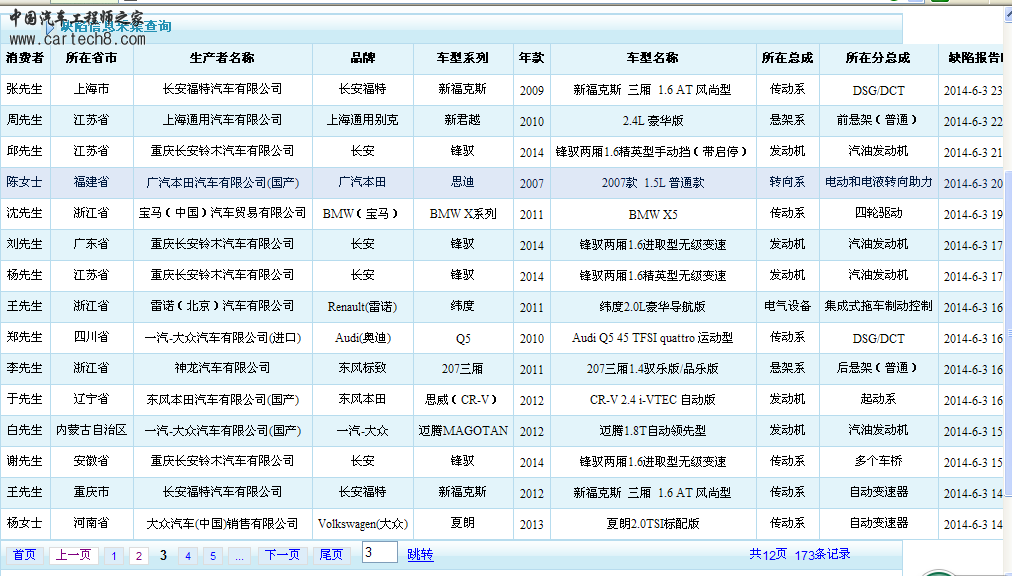Click 集成式拖车制动控制 sub-assembly cell
Screen dimensions: 1012x576
coord(878,307)
